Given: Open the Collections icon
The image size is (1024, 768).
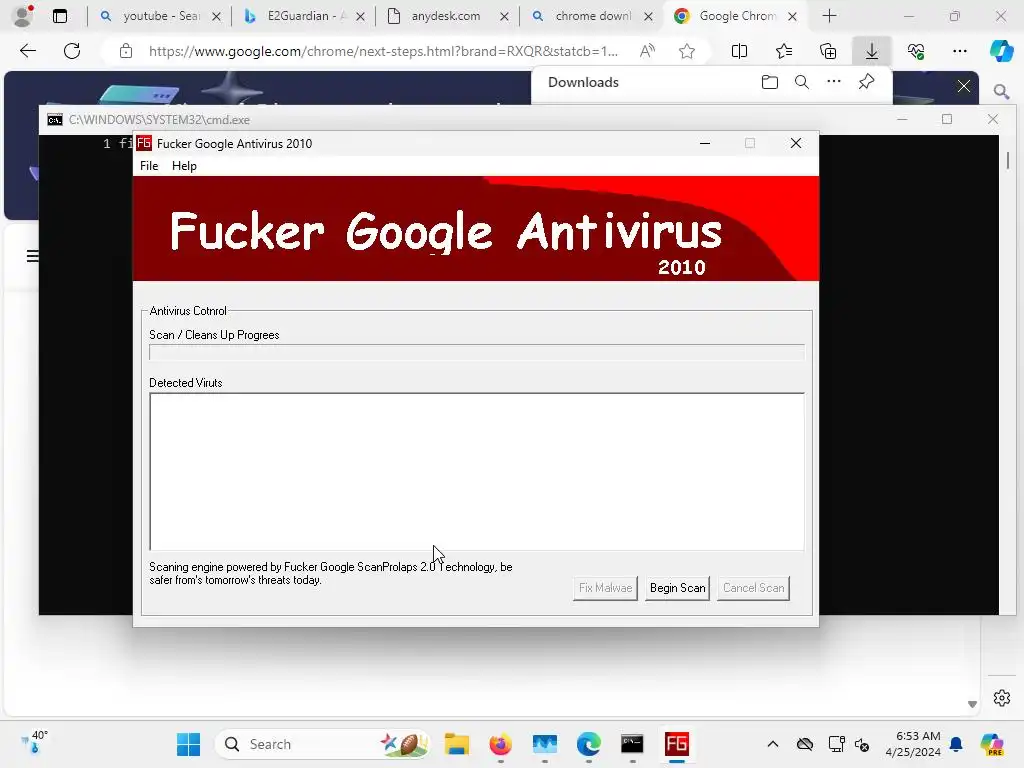Looking at the screenshot, I should click(827, 51).
